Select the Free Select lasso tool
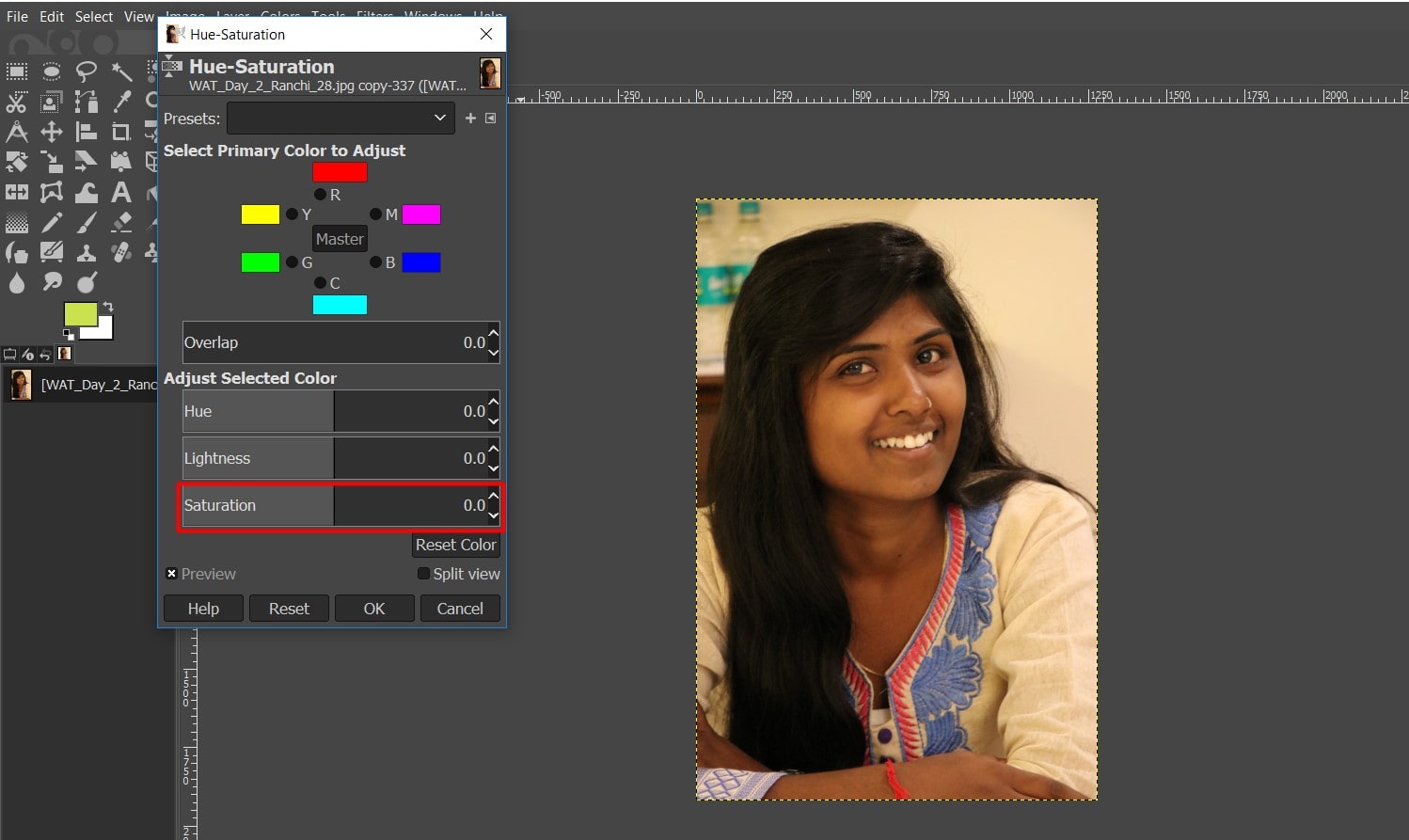 tap(86, 71)
